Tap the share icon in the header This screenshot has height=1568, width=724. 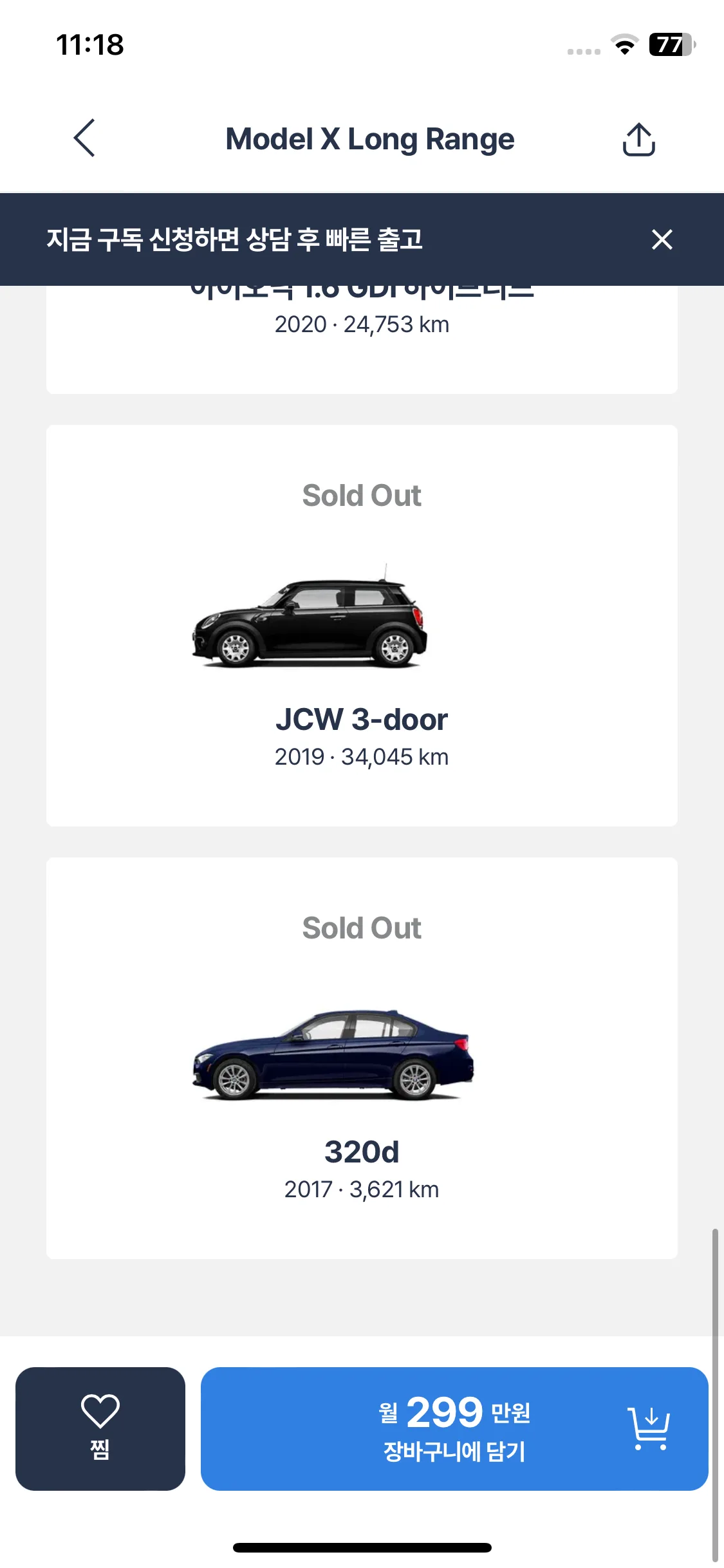pyautogui.click(x=638, y=139)
